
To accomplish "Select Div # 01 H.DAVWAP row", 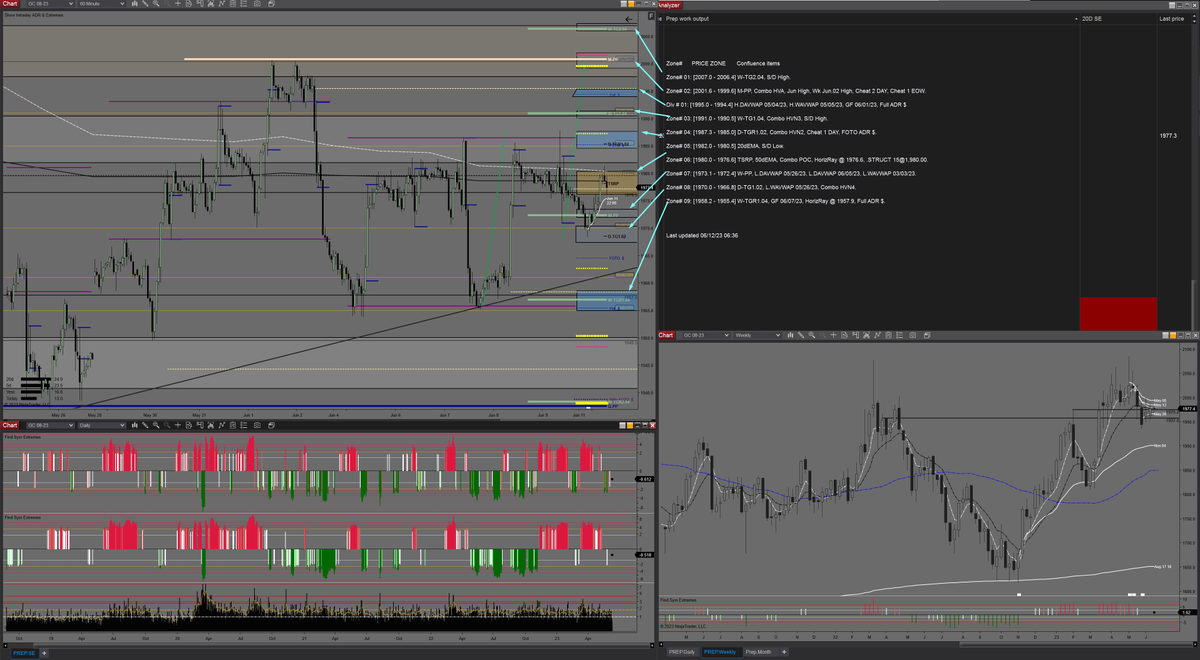I will [x=786, y=105].
